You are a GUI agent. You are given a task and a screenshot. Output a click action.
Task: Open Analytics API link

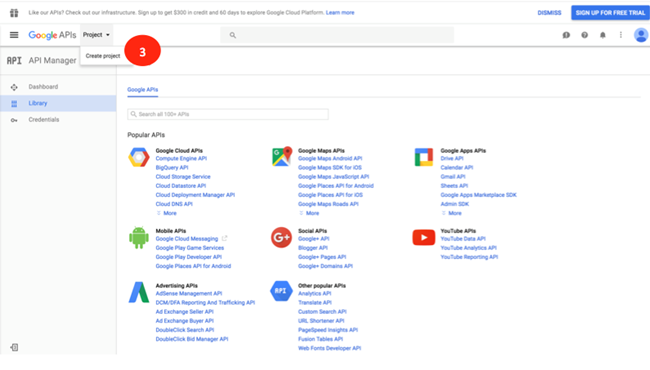tap(315, 293)
